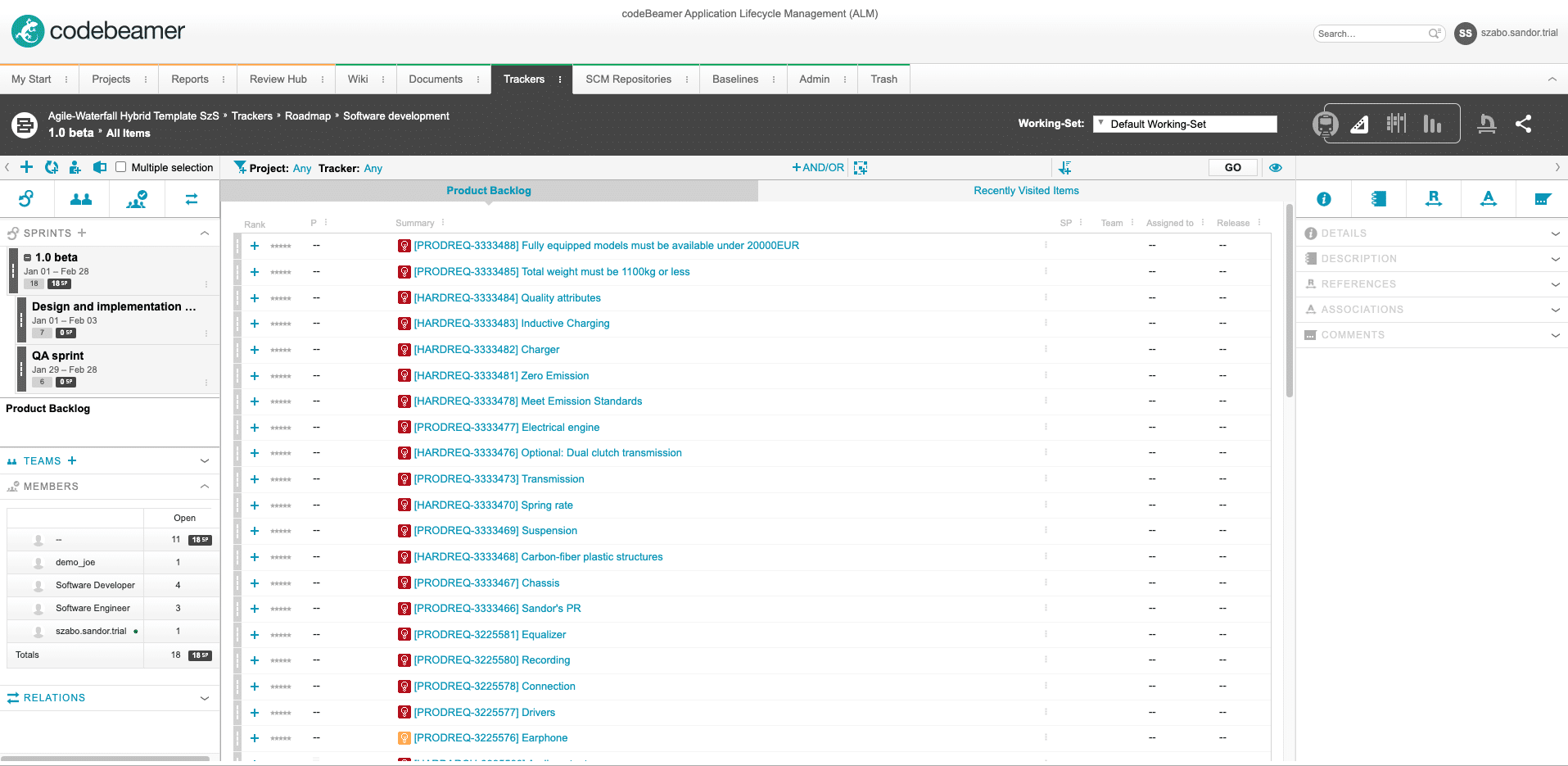1568x766 pixels.
Task: Open the Reports menu tab
Action: (x=190, y=79)
